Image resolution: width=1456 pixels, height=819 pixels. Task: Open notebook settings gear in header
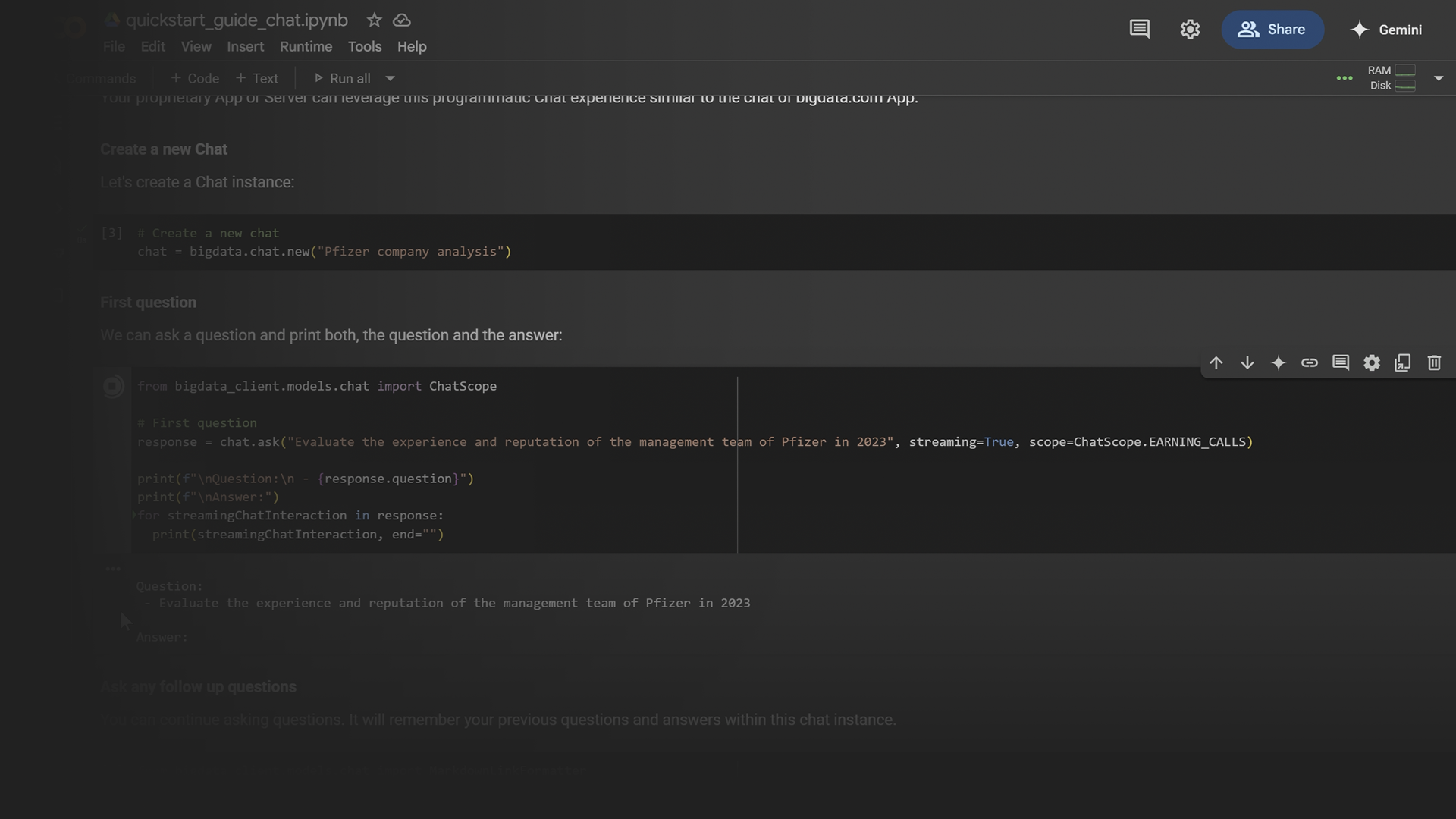click(1190, 30)
